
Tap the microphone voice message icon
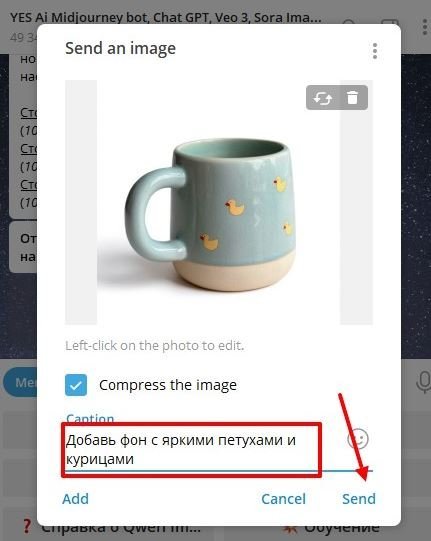click(x=423, y=383)
